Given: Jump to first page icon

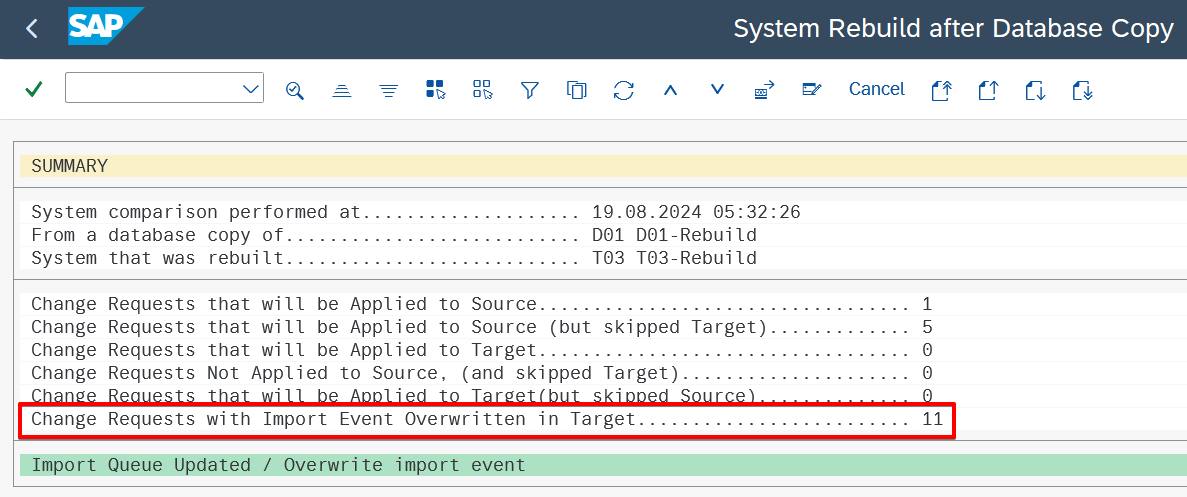Looking at the screenshot, I should pyautogui.click(x=941, y=90).
